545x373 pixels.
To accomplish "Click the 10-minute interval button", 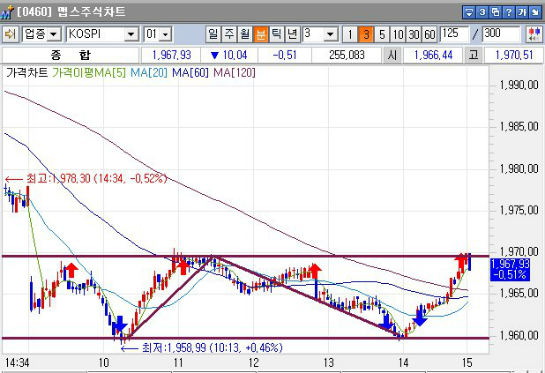I will pos(398,34).
